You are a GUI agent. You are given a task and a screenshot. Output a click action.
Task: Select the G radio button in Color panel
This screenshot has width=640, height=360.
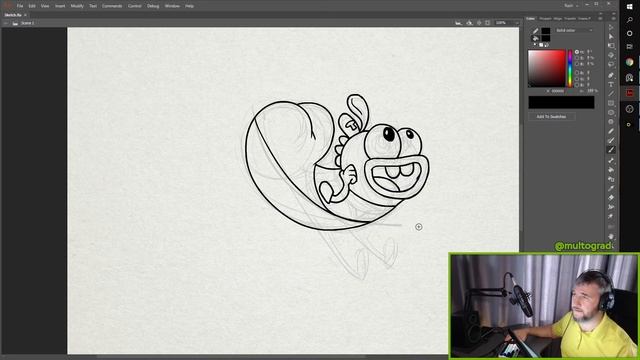coord(577,79)
